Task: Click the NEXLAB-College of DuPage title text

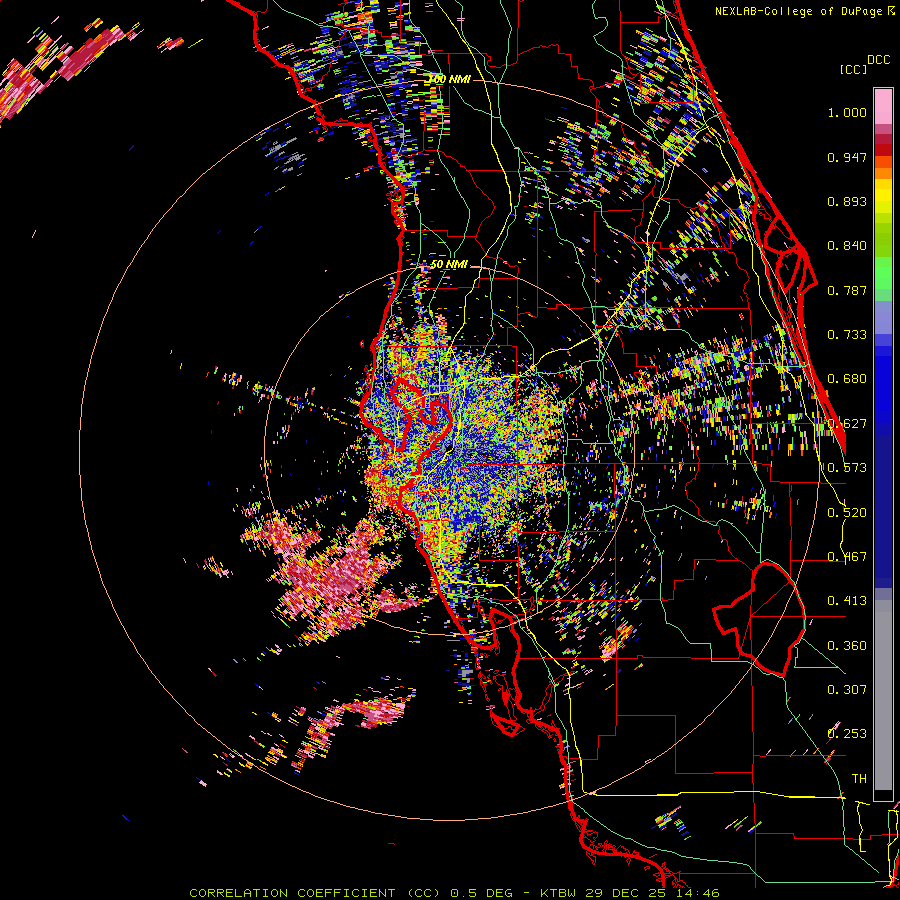Action: pos(800,11)
